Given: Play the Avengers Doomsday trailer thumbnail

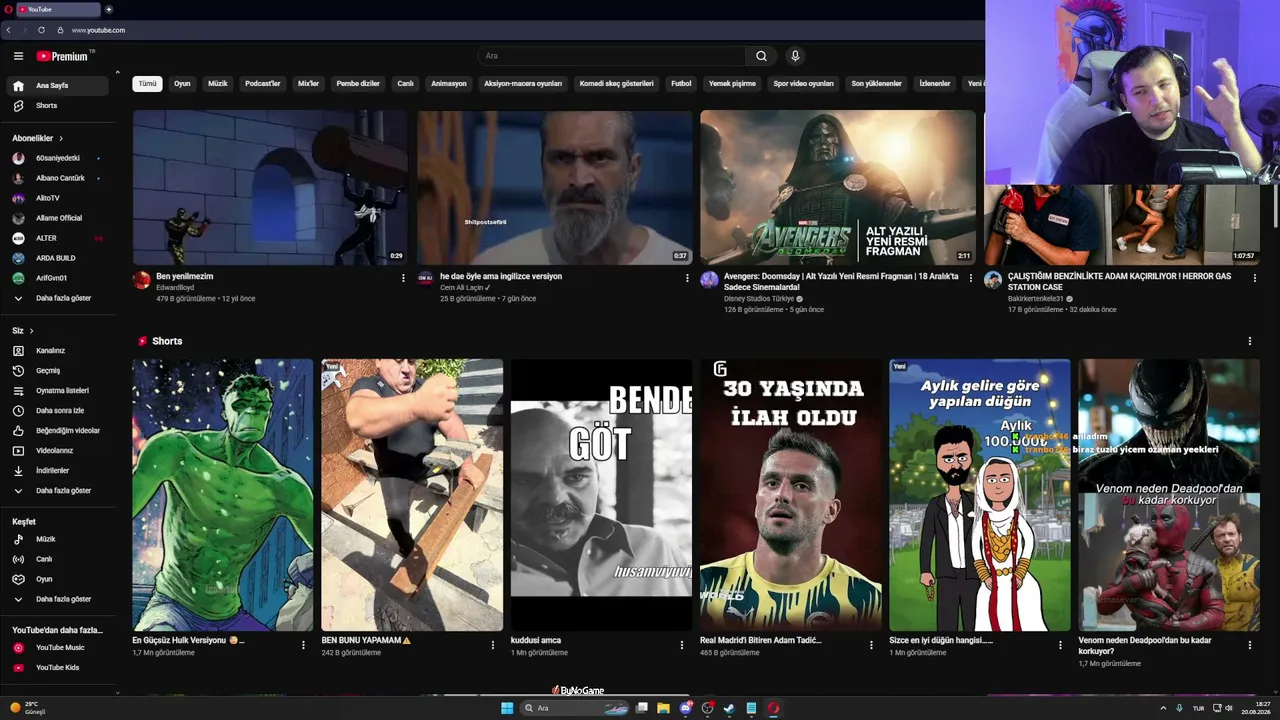Looking at the screenshot, I should (838, 187).
